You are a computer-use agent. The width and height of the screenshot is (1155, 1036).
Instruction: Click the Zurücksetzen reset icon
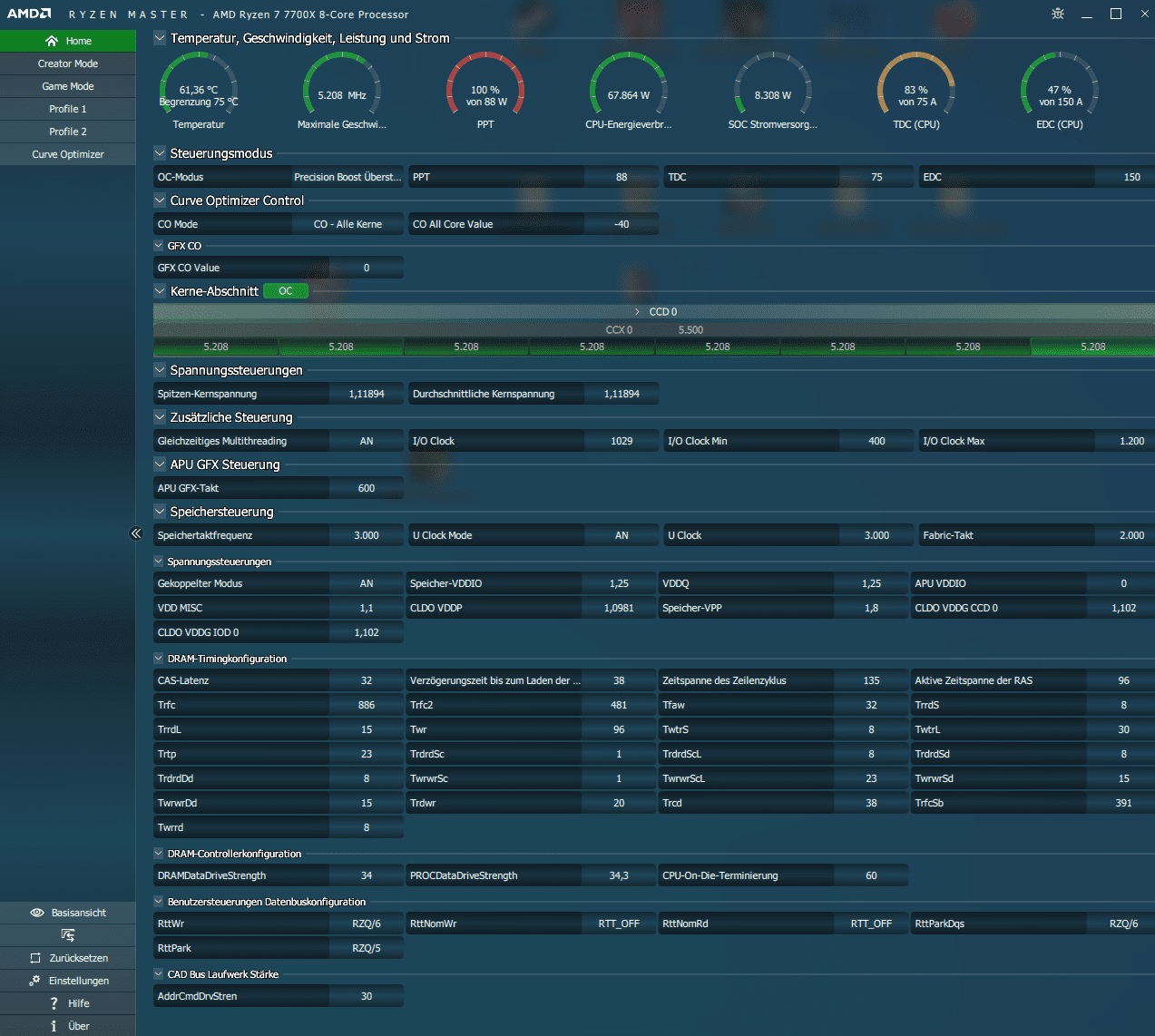35,958
